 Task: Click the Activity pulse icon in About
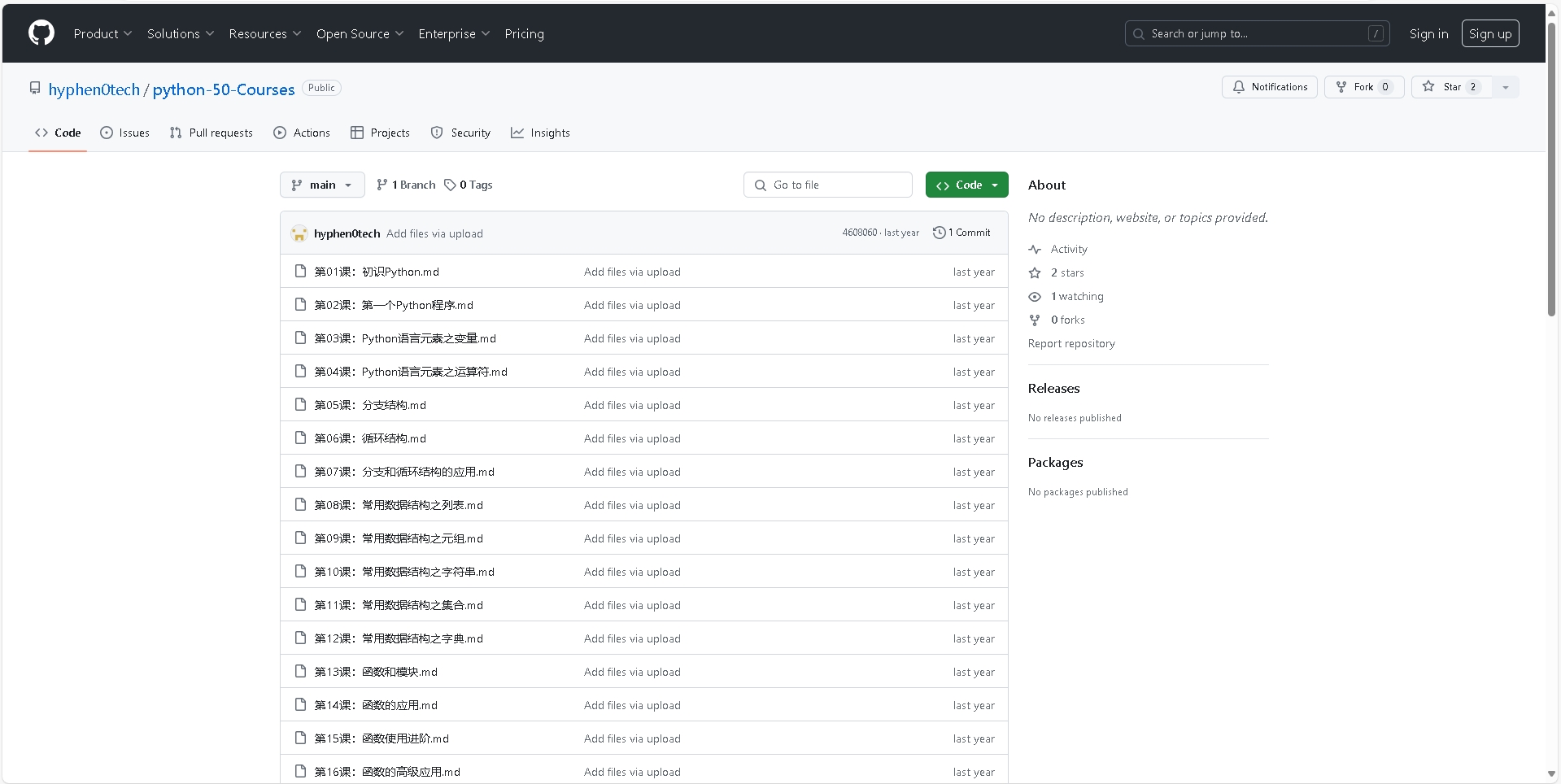click(x=1035, y=250)
